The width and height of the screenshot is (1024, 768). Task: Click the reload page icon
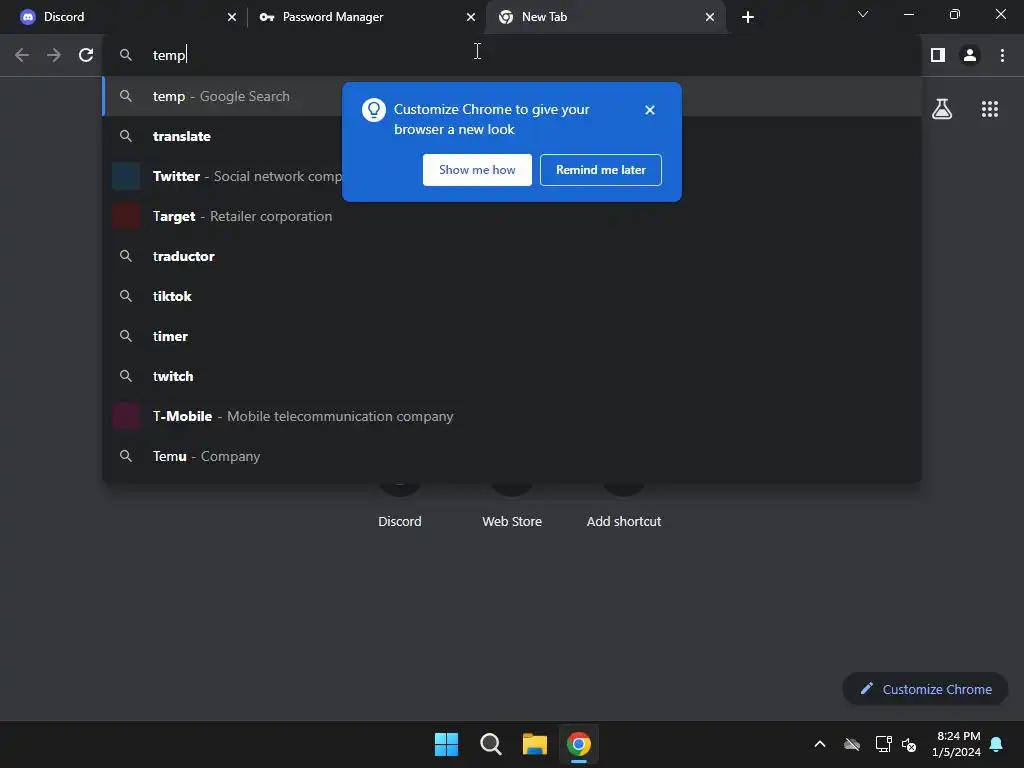86,55
